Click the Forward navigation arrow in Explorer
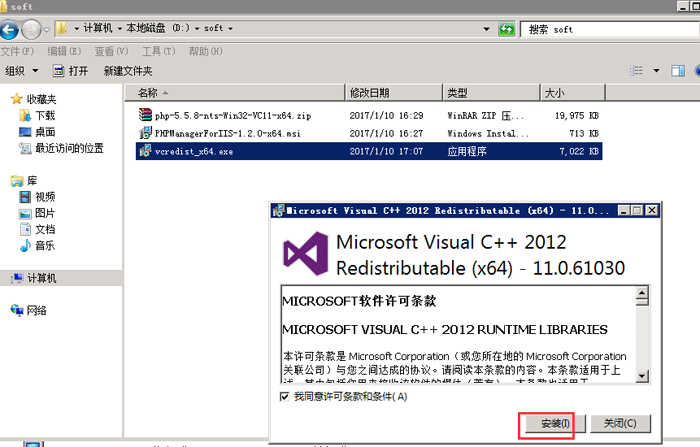Screen dimensions: 700x447 (x=31, y=29)
